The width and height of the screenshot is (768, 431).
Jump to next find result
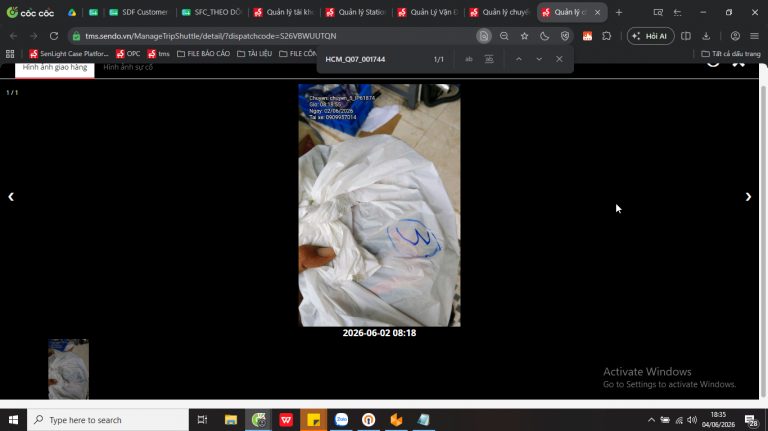[539, 59]
